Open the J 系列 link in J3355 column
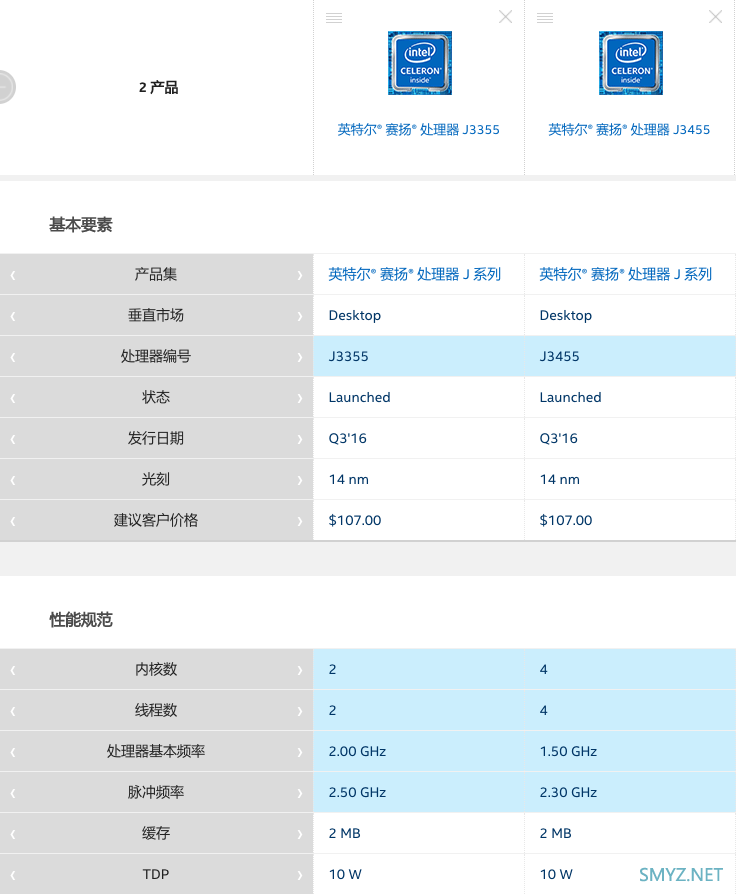This screenshot has height=894, width=736. click(414, 274)
